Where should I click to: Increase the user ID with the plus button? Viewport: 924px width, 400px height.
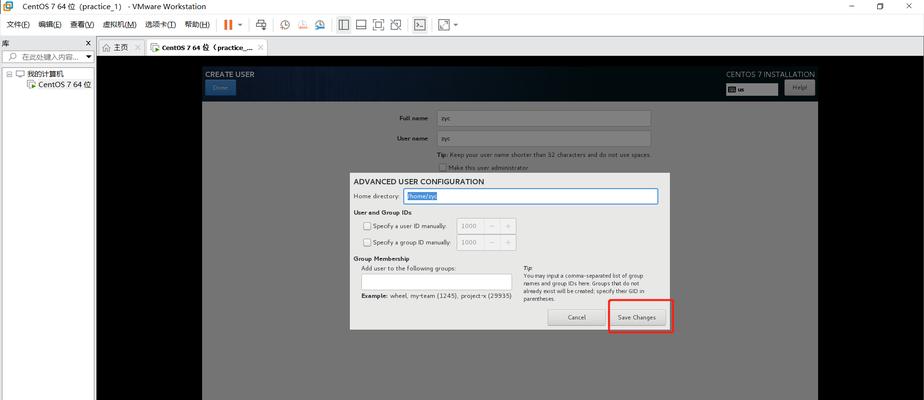click(508, 226)
